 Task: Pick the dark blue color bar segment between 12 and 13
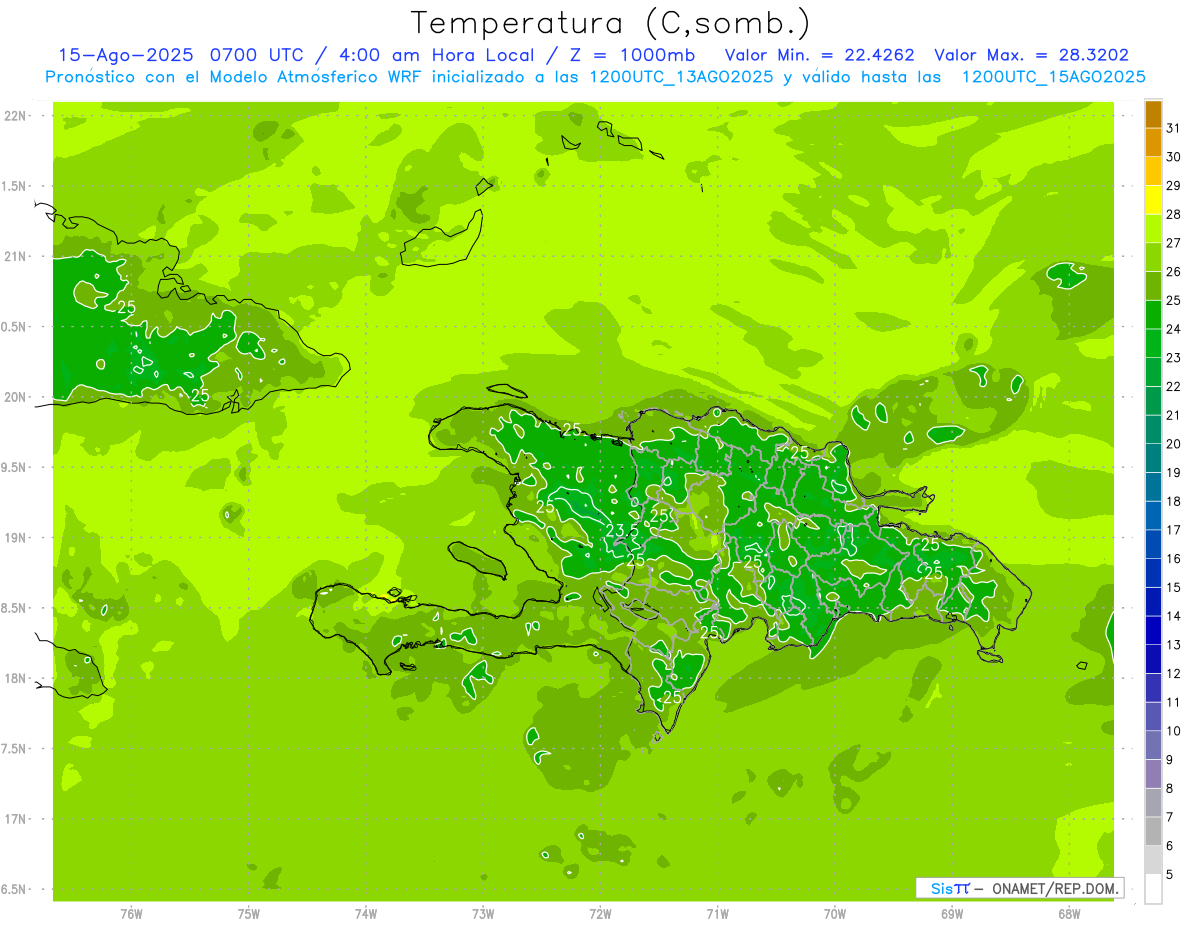[1153, 660]
